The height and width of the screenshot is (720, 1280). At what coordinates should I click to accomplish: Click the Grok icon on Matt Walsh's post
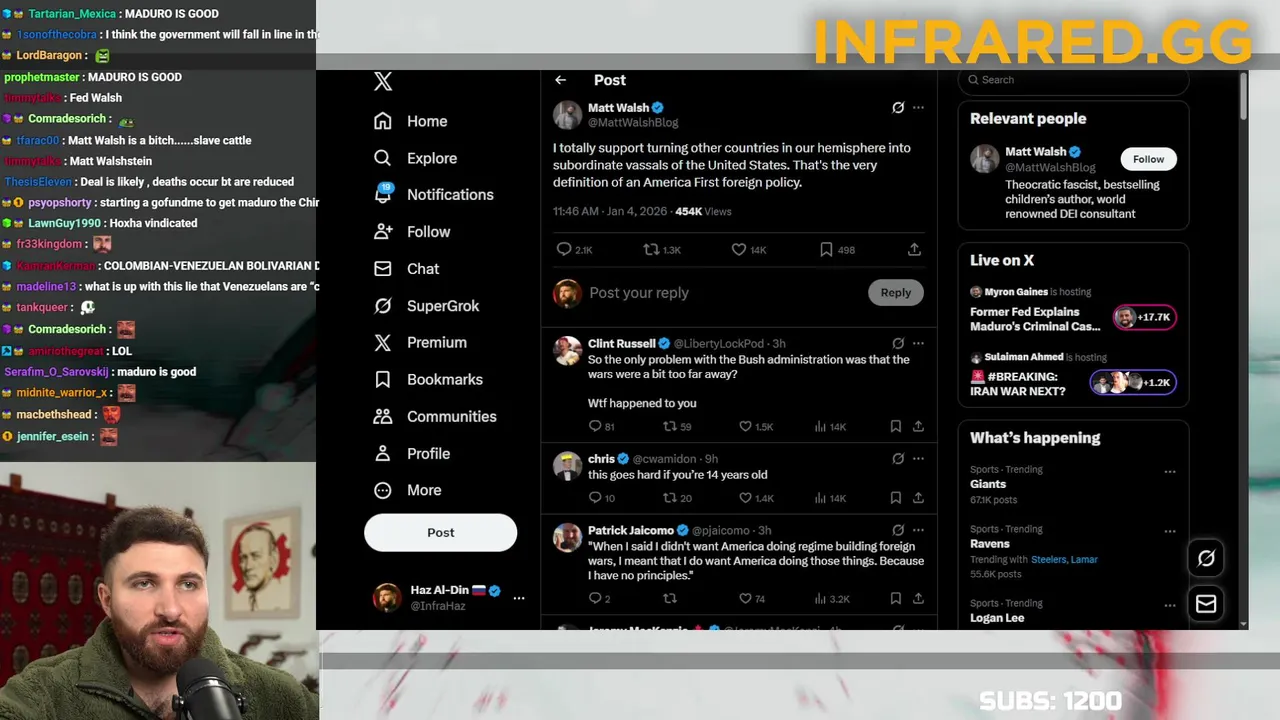[898, 107]
